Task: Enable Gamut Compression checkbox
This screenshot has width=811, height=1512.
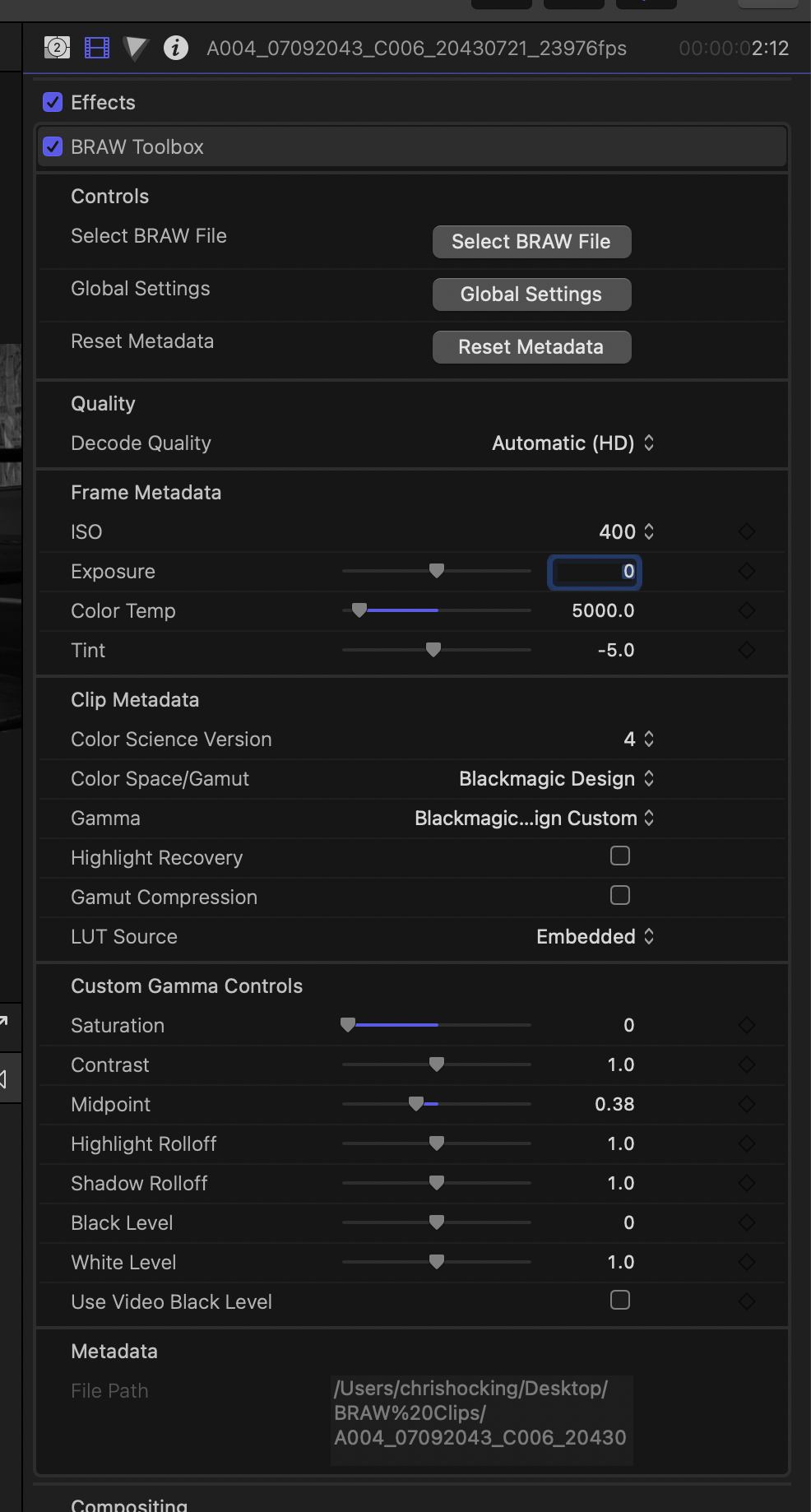Action: [x=620, y=896]
